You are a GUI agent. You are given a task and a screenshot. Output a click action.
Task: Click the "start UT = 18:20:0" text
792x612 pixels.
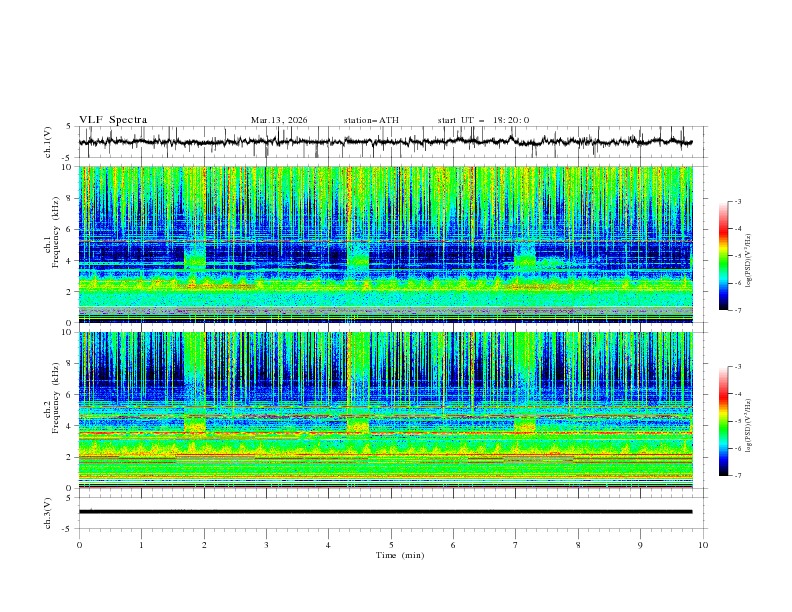tap(483, 120)
